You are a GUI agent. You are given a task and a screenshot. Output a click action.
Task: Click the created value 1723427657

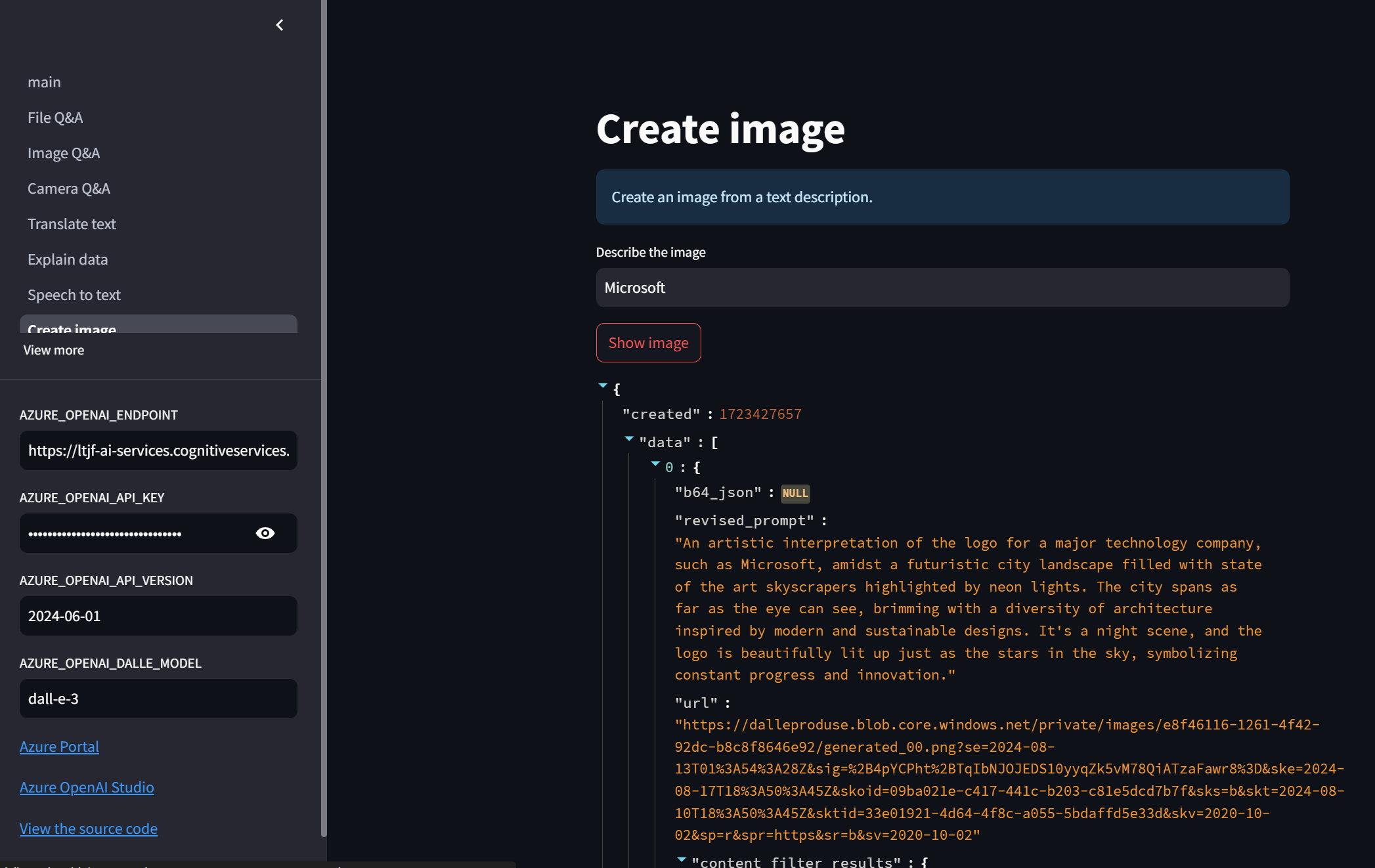760,414
